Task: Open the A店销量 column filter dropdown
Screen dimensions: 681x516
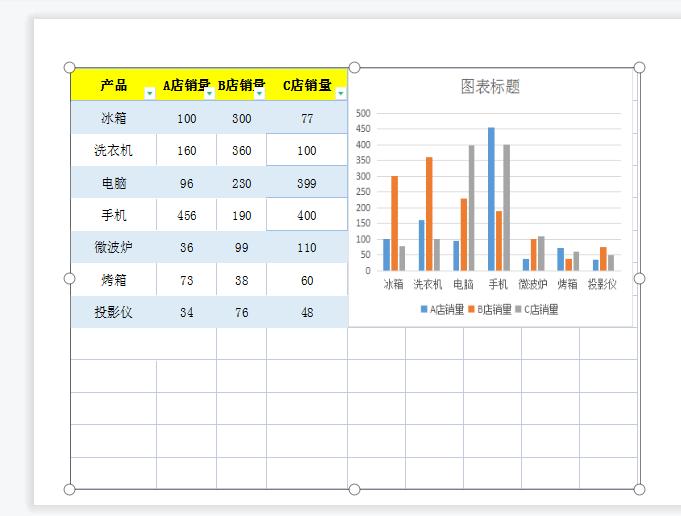Action: (x=209, y=93)
